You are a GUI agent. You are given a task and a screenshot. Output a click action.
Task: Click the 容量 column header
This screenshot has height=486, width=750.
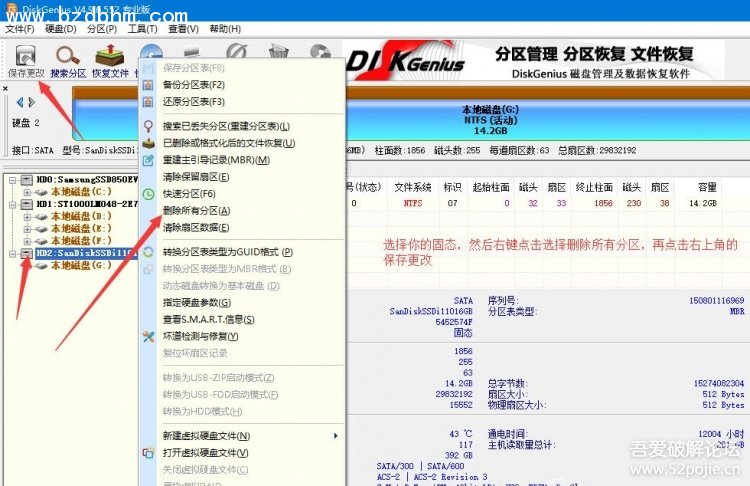[x=706, y=188]
